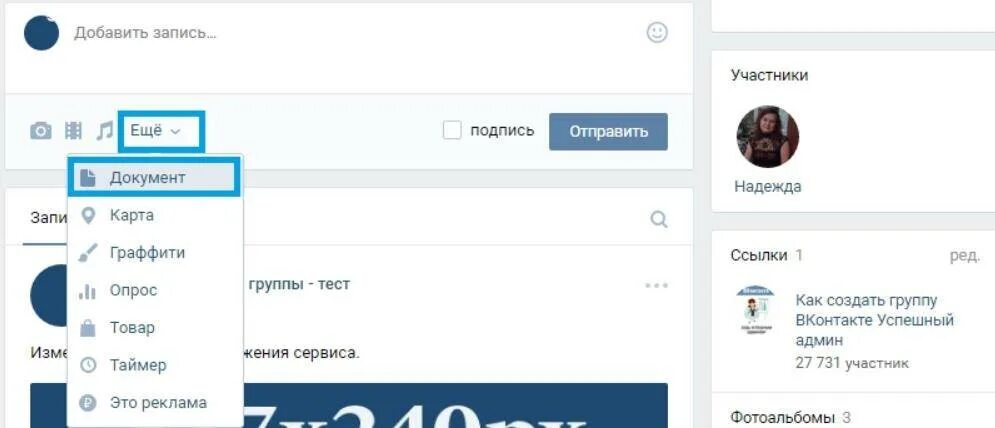Click the Отправить button
Screen dimensions: 995x428
point(608,131)
